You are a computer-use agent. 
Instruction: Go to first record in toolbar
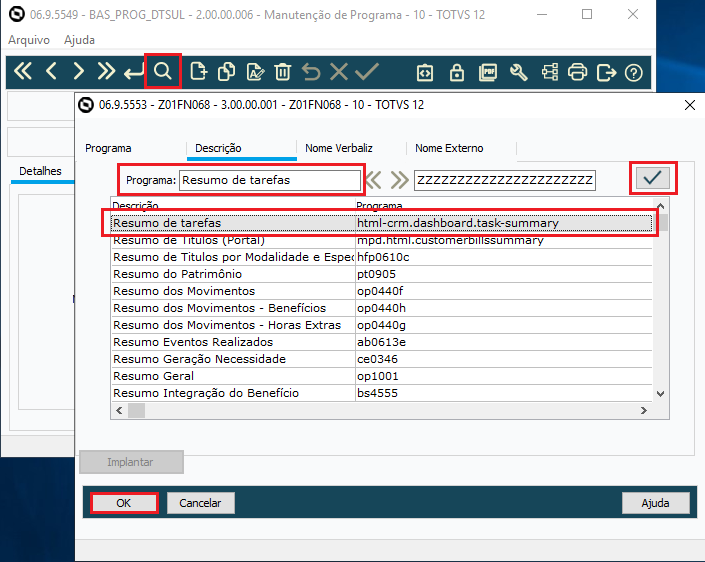pos(23,71)
